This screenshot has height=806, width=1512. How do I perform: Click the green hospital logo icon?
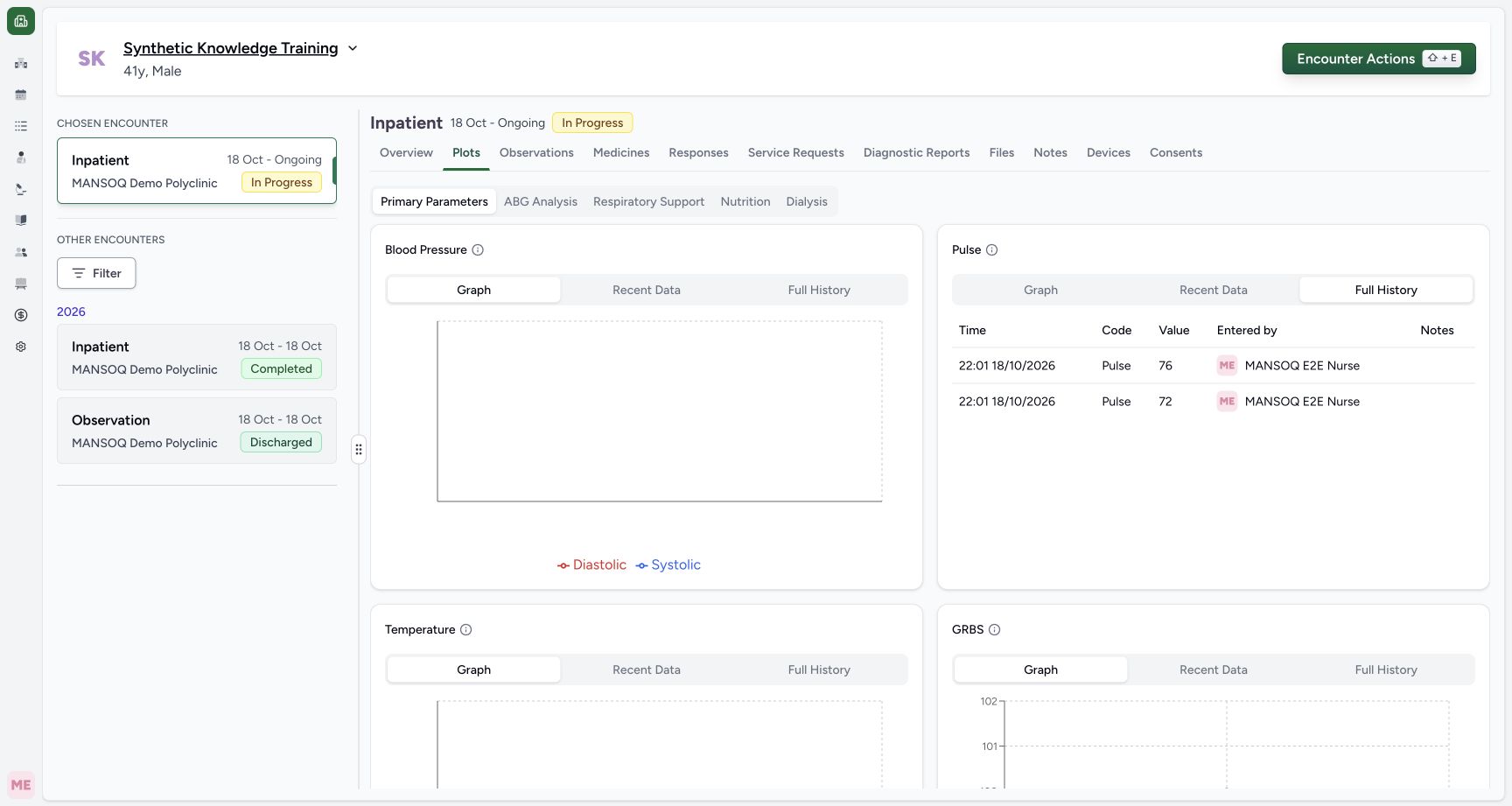[21, 21]
